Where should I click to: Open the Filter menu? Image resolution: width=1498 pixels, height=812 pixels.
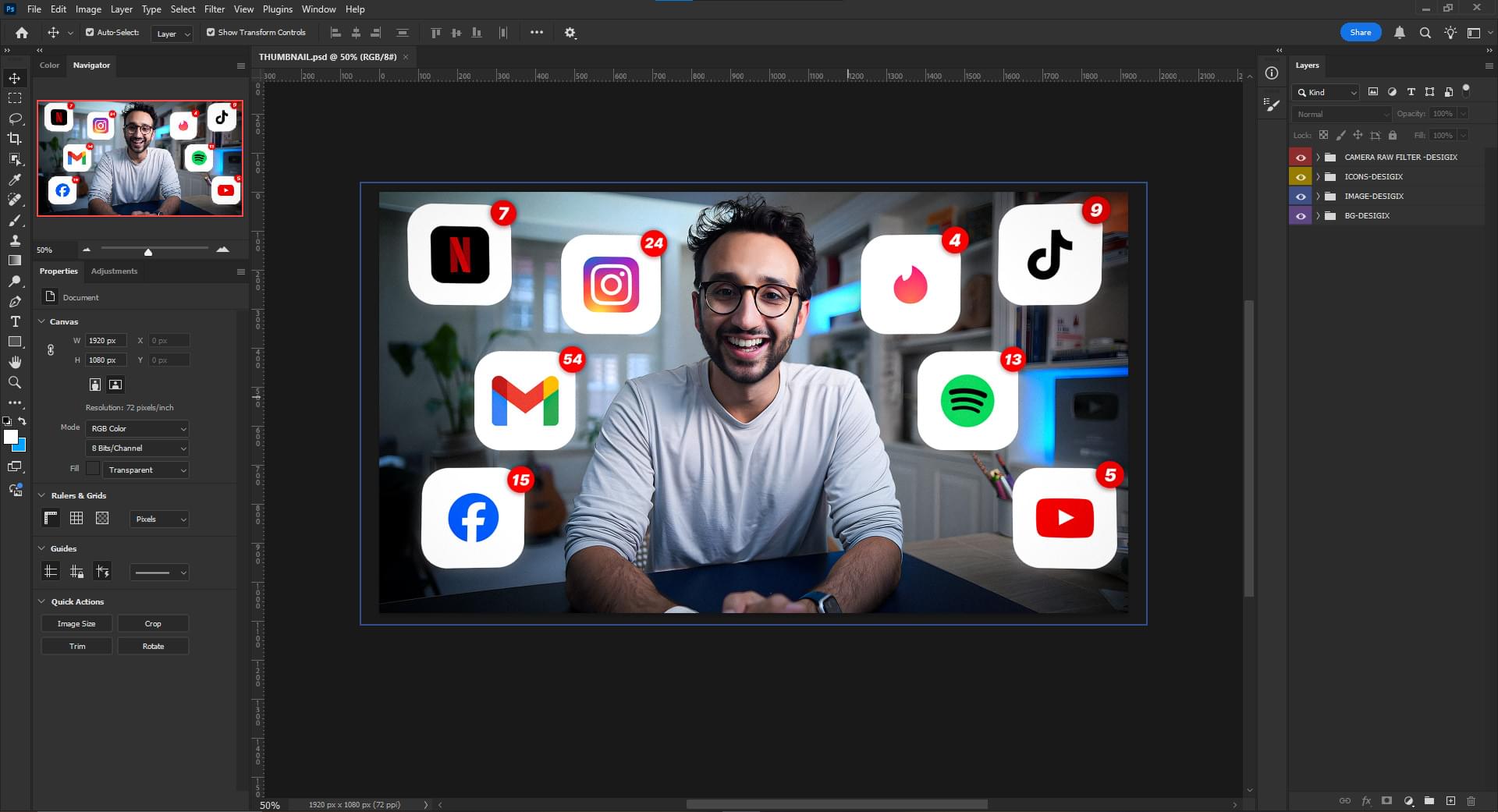pyautogui.click(x=214, y=9)
